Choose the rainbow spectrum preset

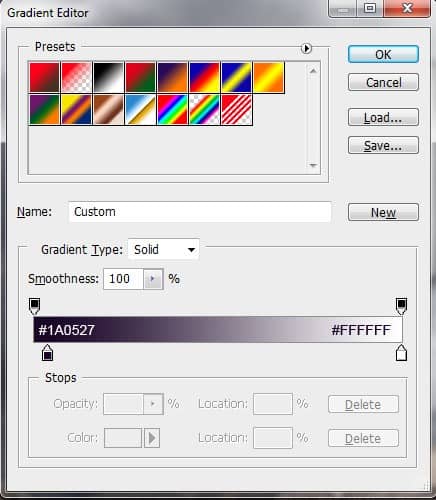(172, 110)
